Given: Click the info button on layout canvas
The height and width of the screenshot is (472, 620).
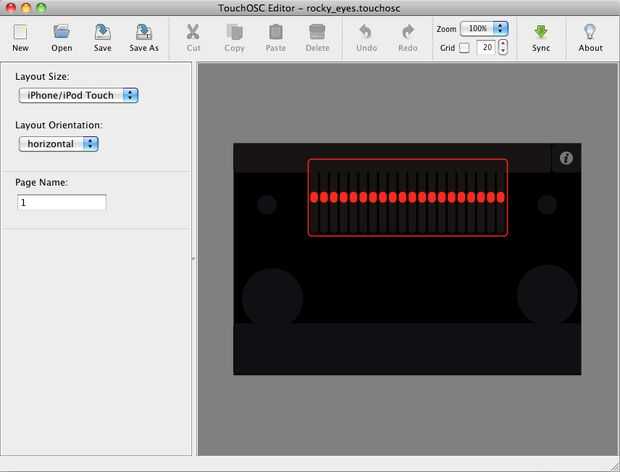Looking at the screenshot, I should point(566,158).
